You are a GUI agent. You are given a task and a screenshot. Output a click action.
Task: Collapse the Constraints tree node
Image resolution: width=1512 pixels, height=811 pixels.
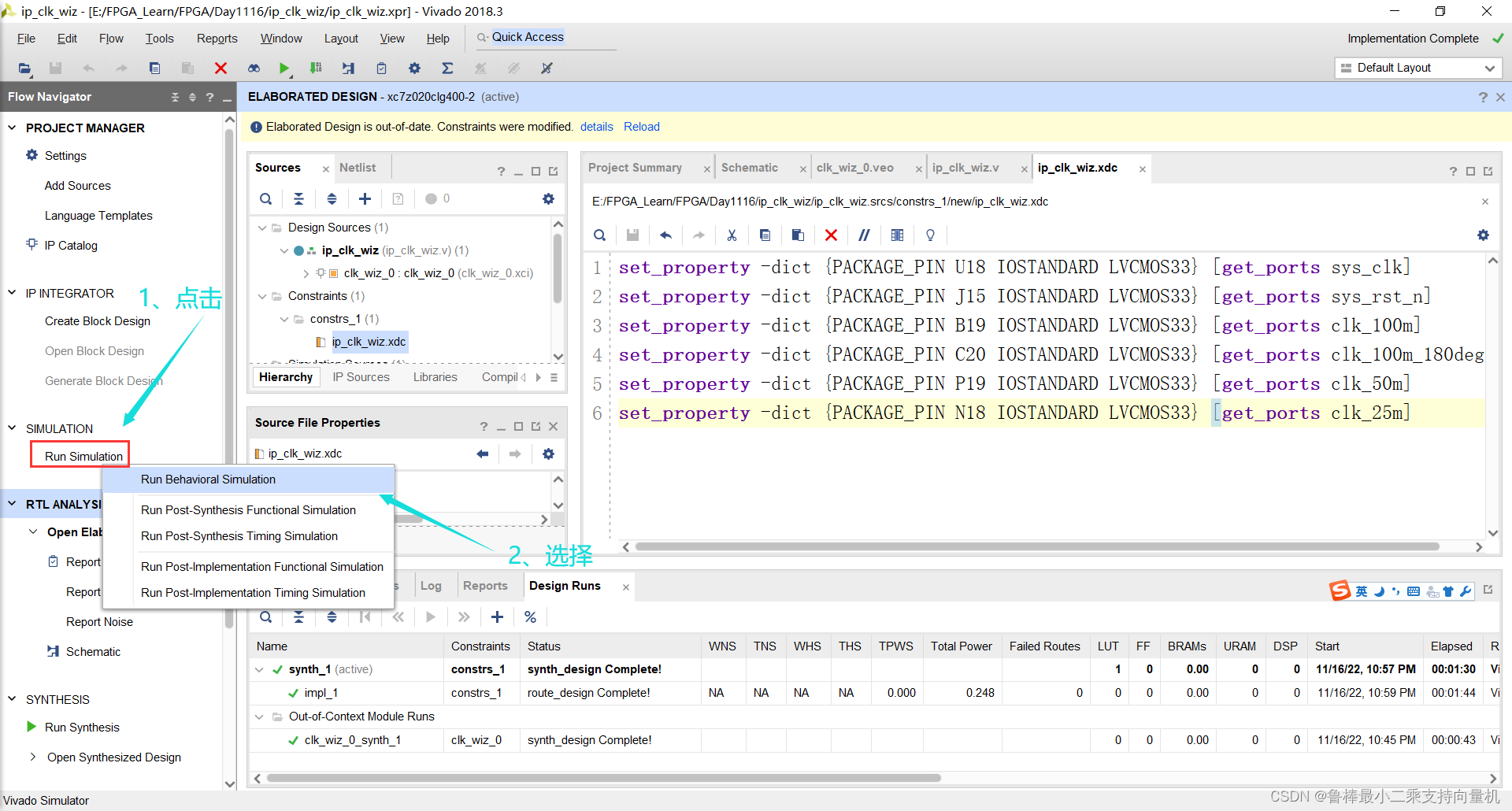tap(262, 296)
